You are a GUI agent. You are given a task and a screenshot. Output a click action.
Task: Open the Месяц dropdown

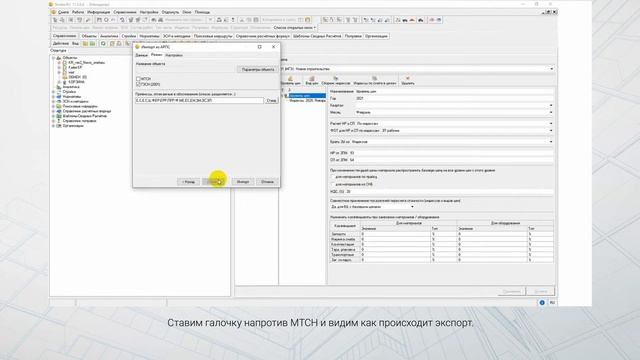(x=551, y=112)
